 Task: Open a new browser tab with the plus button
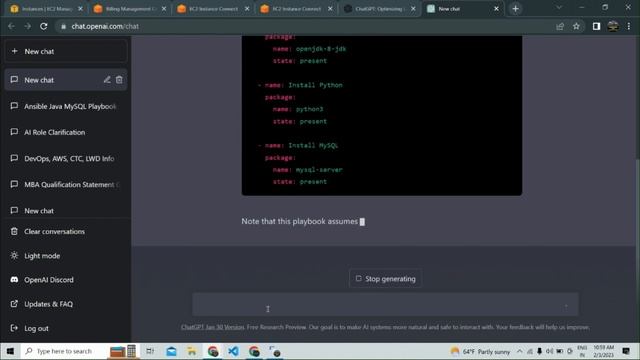516,9
